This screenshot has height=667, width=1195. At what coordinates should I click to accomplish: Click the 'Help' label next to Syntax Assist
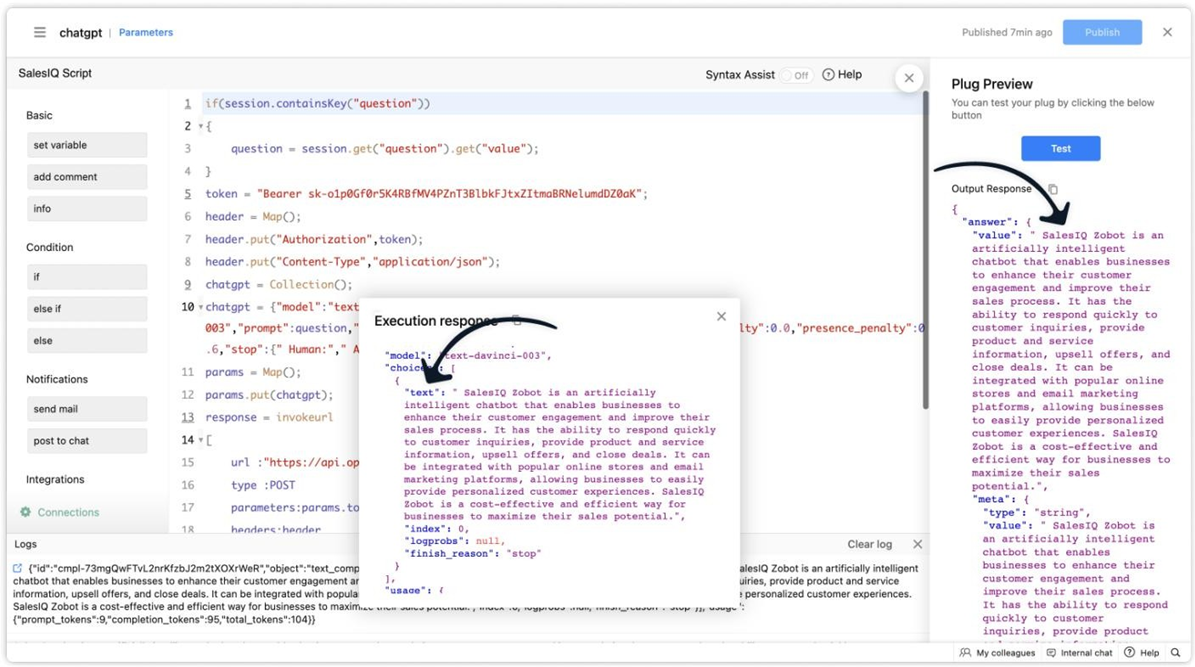click(x=850, y=75)
